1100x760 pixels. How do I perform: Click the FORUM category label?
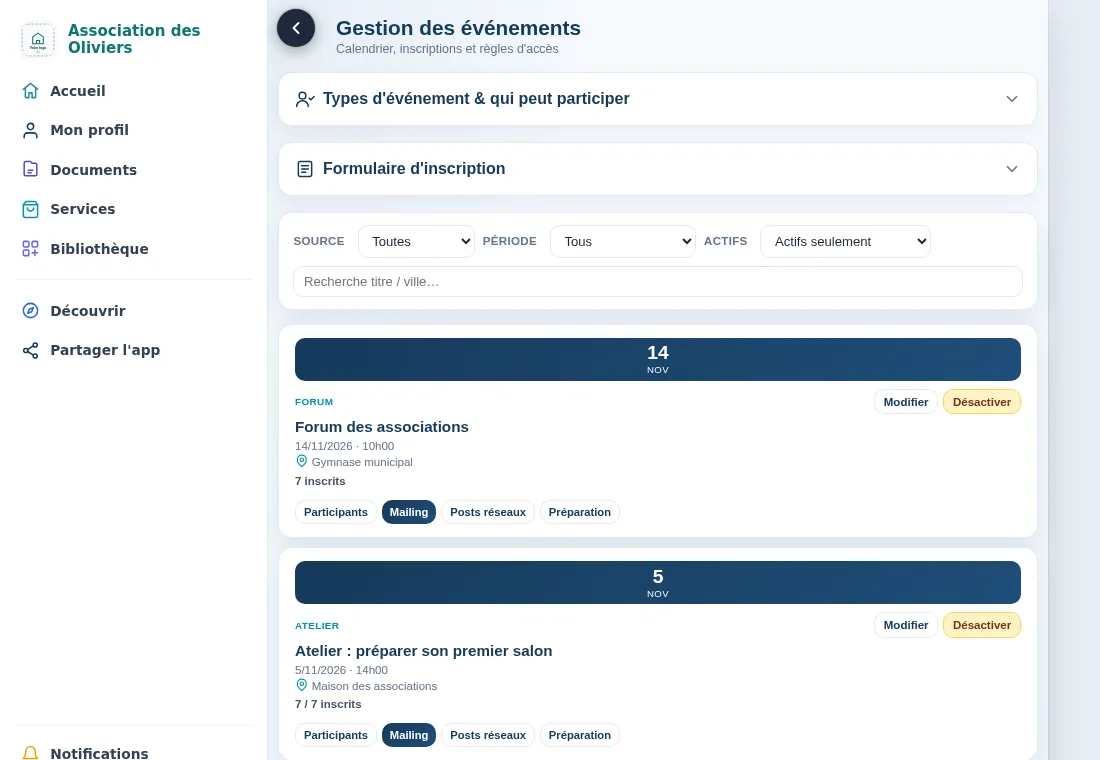(x=314, y=402)
